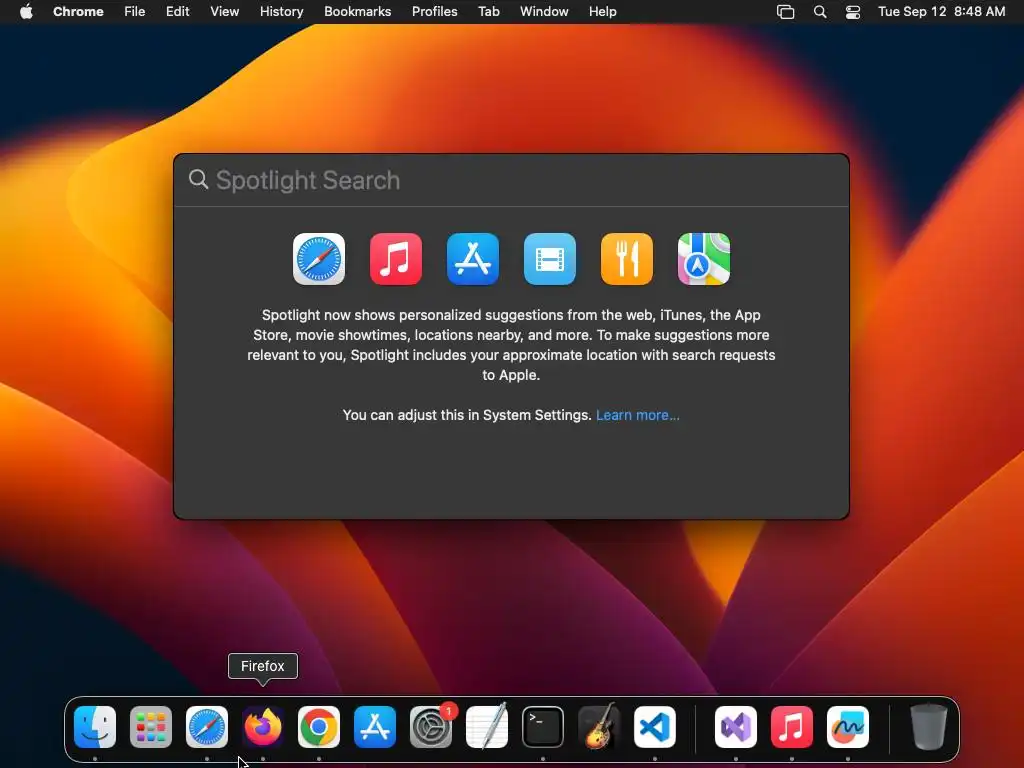Open Finder from the Dock
This screenshot has width=1024, height=768.
tap(95, 727)
